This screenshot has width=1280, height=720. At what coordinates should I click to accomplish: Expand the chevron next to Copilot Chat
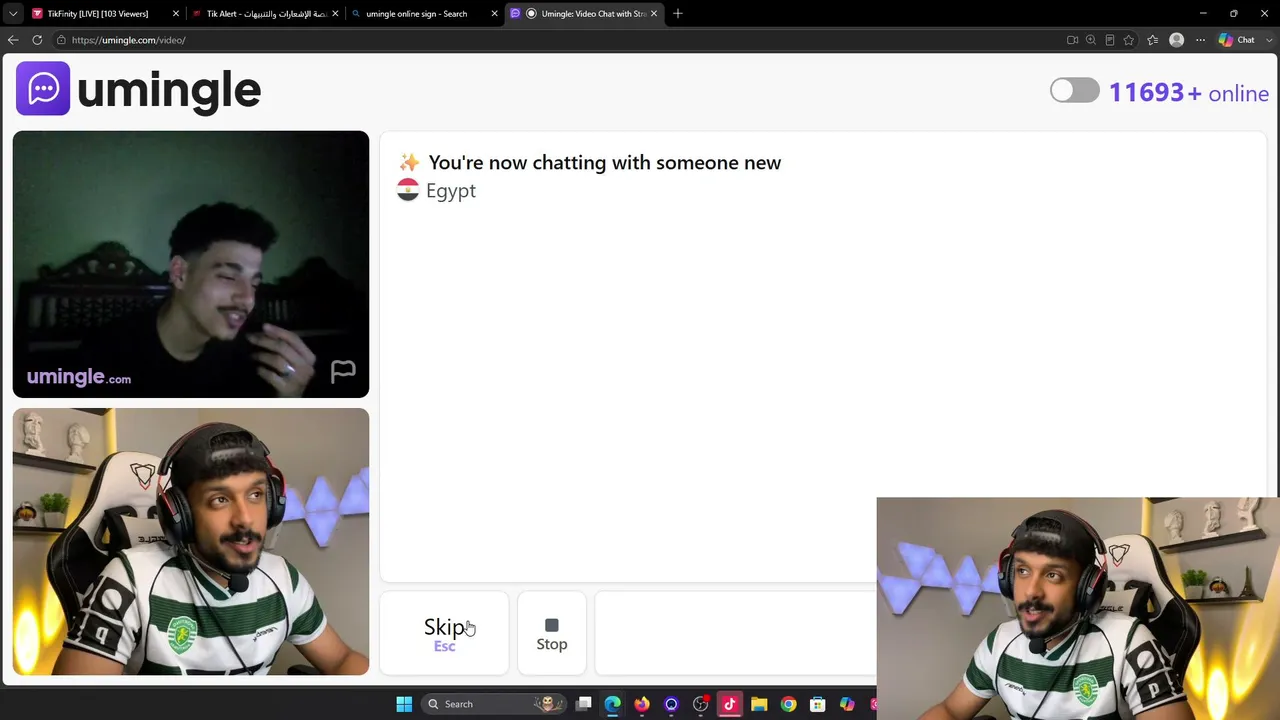[1267, 40]
